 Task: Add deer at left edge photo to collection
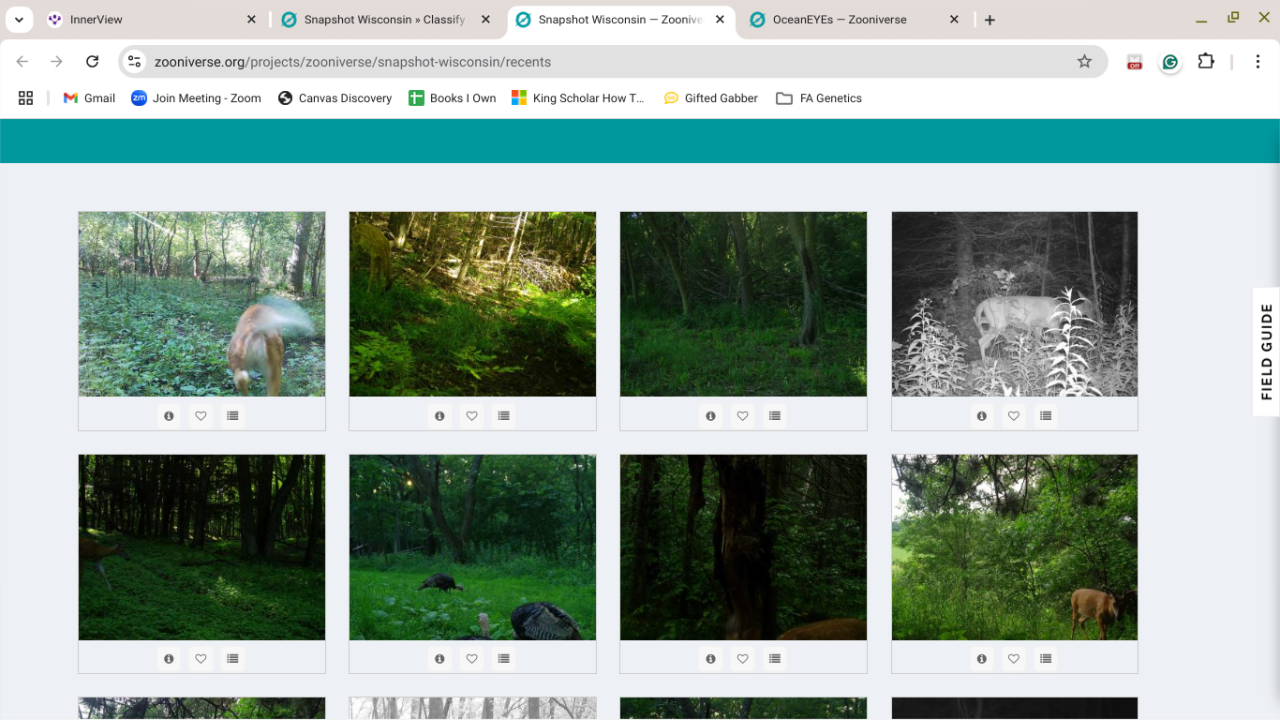point(233,659)
